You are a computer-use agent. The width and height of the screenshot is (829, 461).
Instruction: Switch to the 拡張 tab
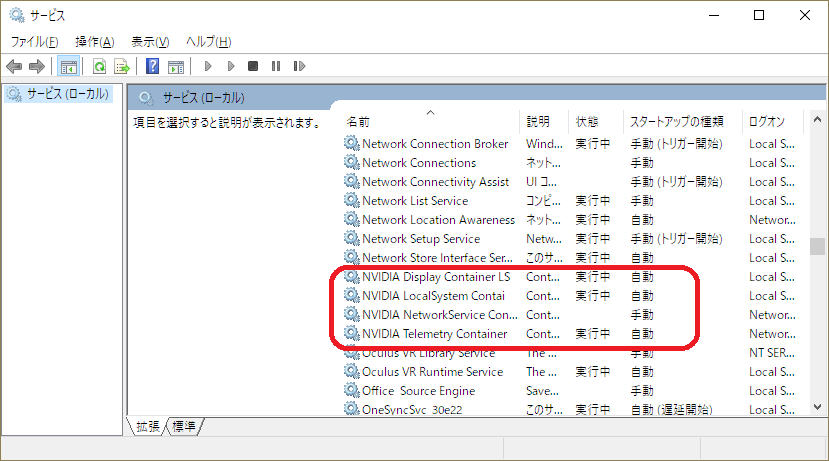click(149, 427)
